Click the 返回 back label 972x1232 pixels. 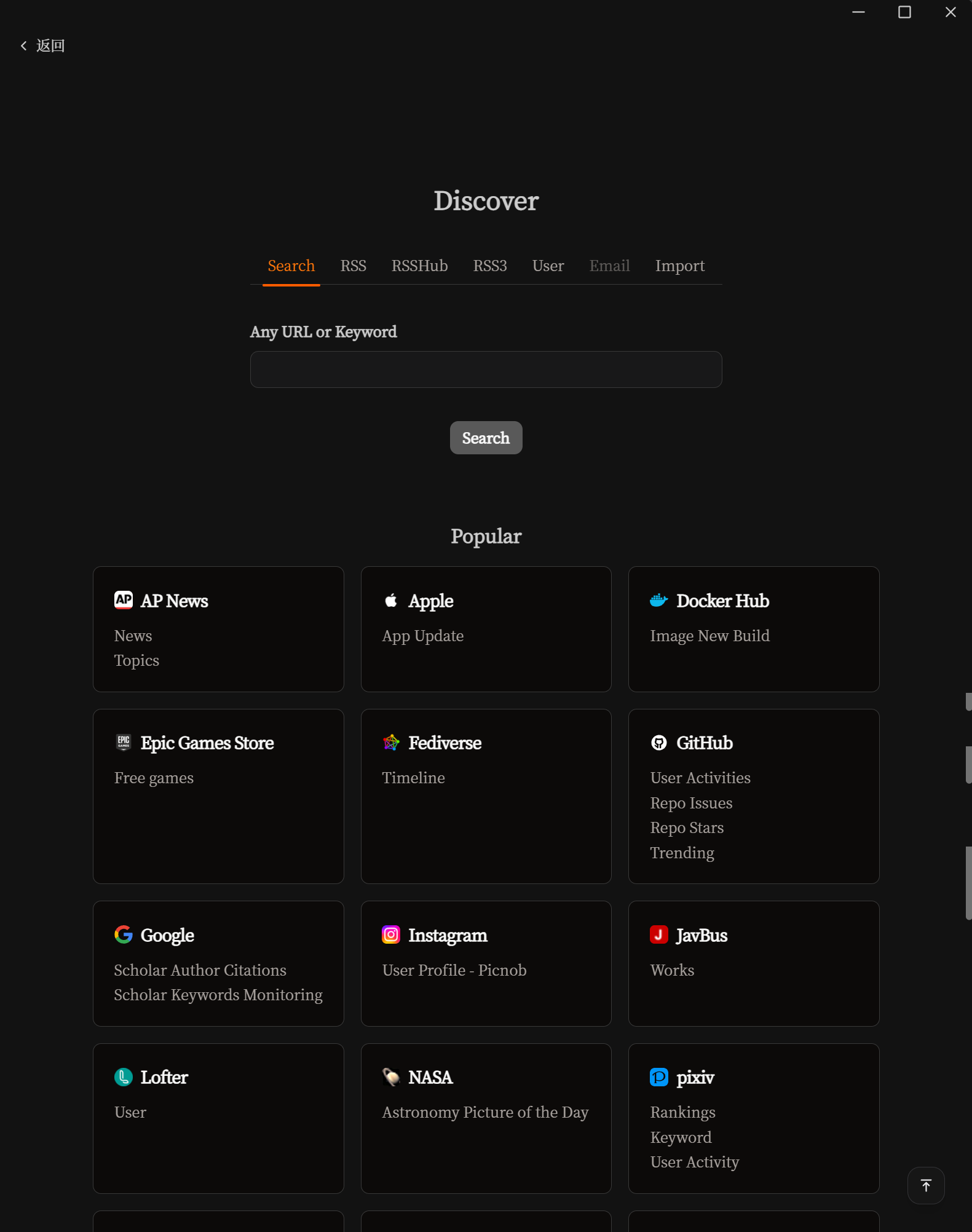click(50, 45)
